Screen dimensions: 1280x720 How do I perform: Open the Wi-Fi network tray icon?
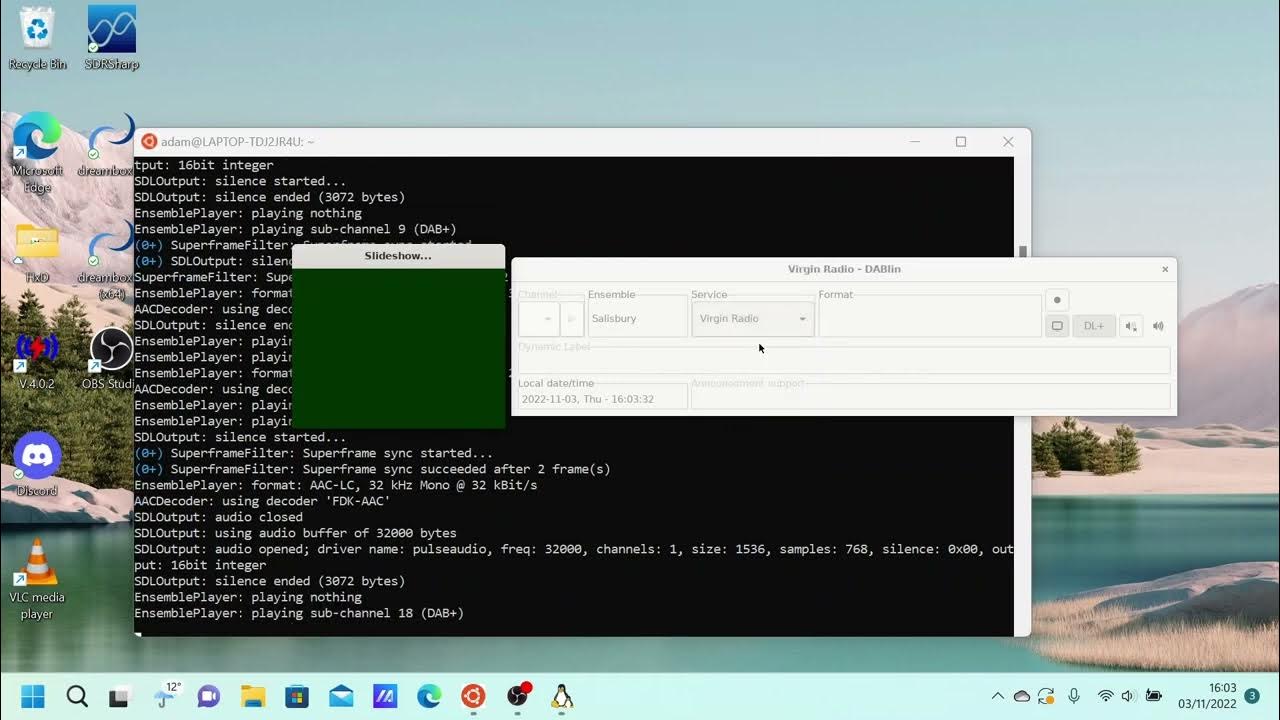pyautogui.click(x=1105, y=696)
